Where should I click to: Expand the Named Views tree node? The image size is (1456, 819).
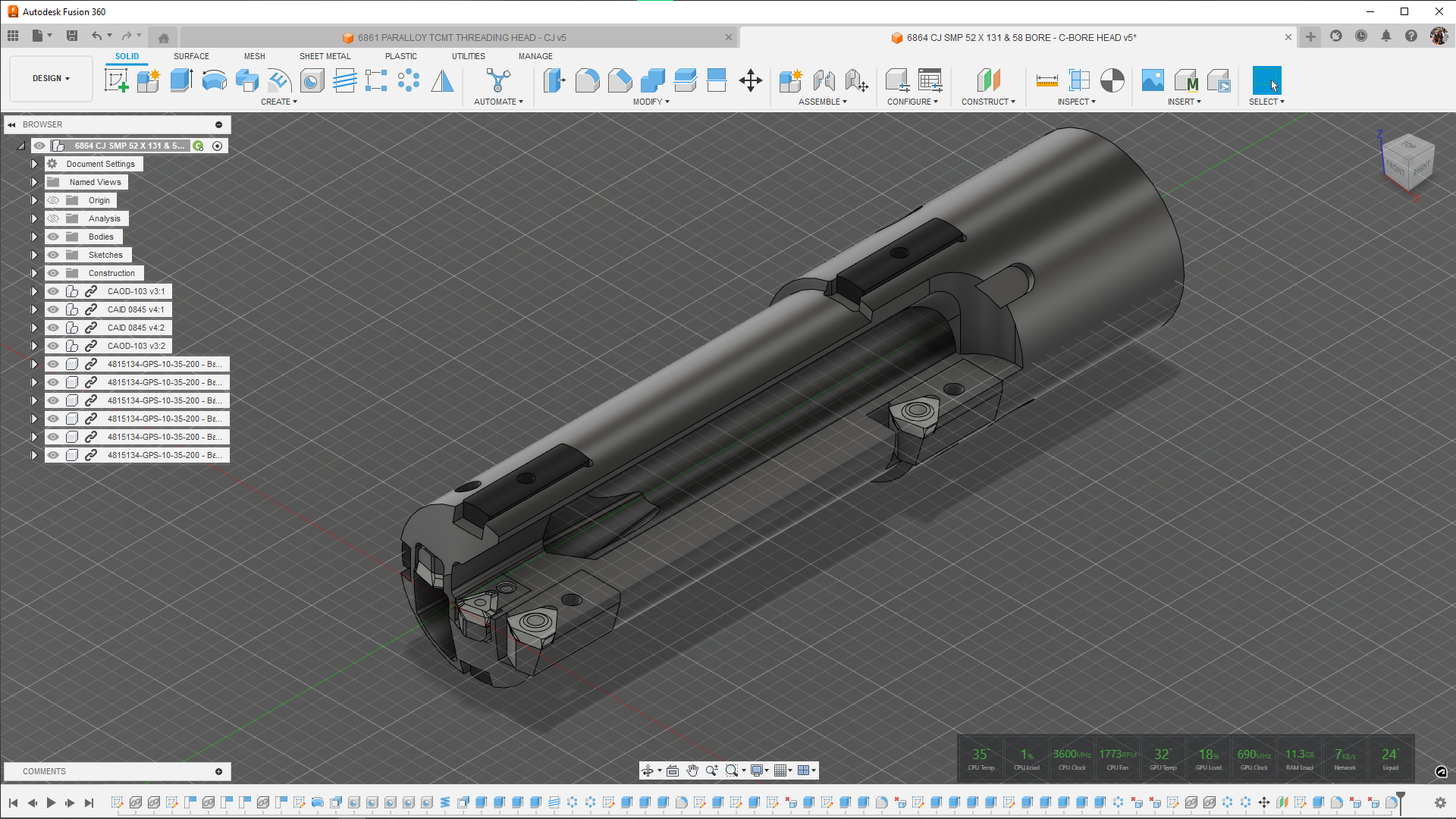pyautogui.click(x=34, y=182)
